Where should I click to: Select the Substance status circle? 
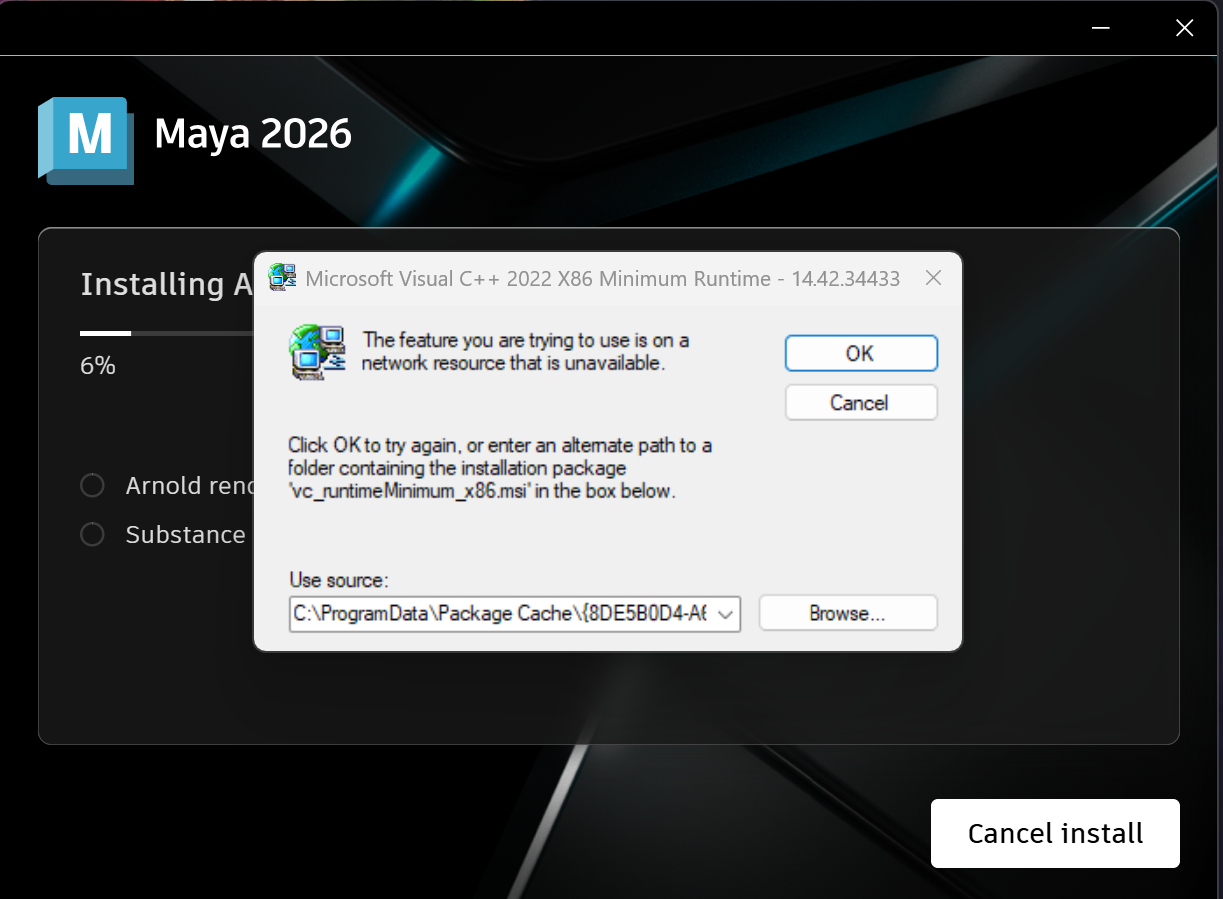[92, 535]
